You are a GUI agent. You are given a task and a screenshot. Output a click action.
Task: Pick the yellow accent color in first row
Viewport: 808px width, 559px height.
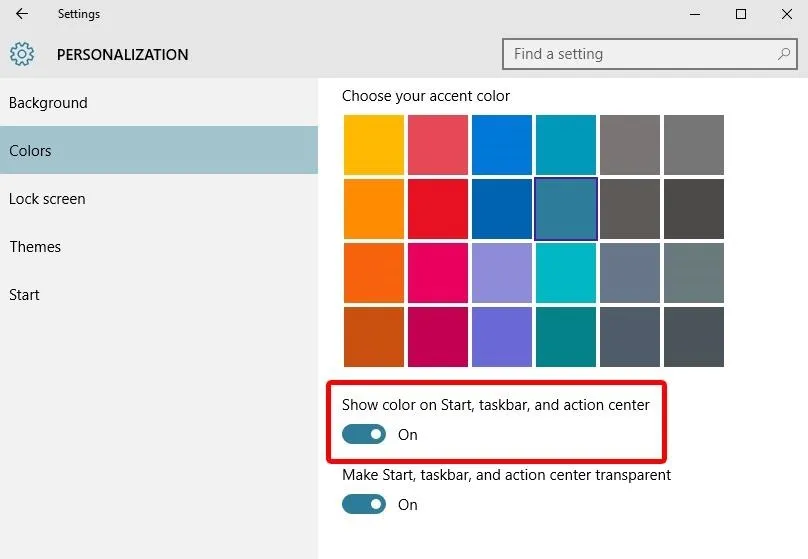coord(374,145)
